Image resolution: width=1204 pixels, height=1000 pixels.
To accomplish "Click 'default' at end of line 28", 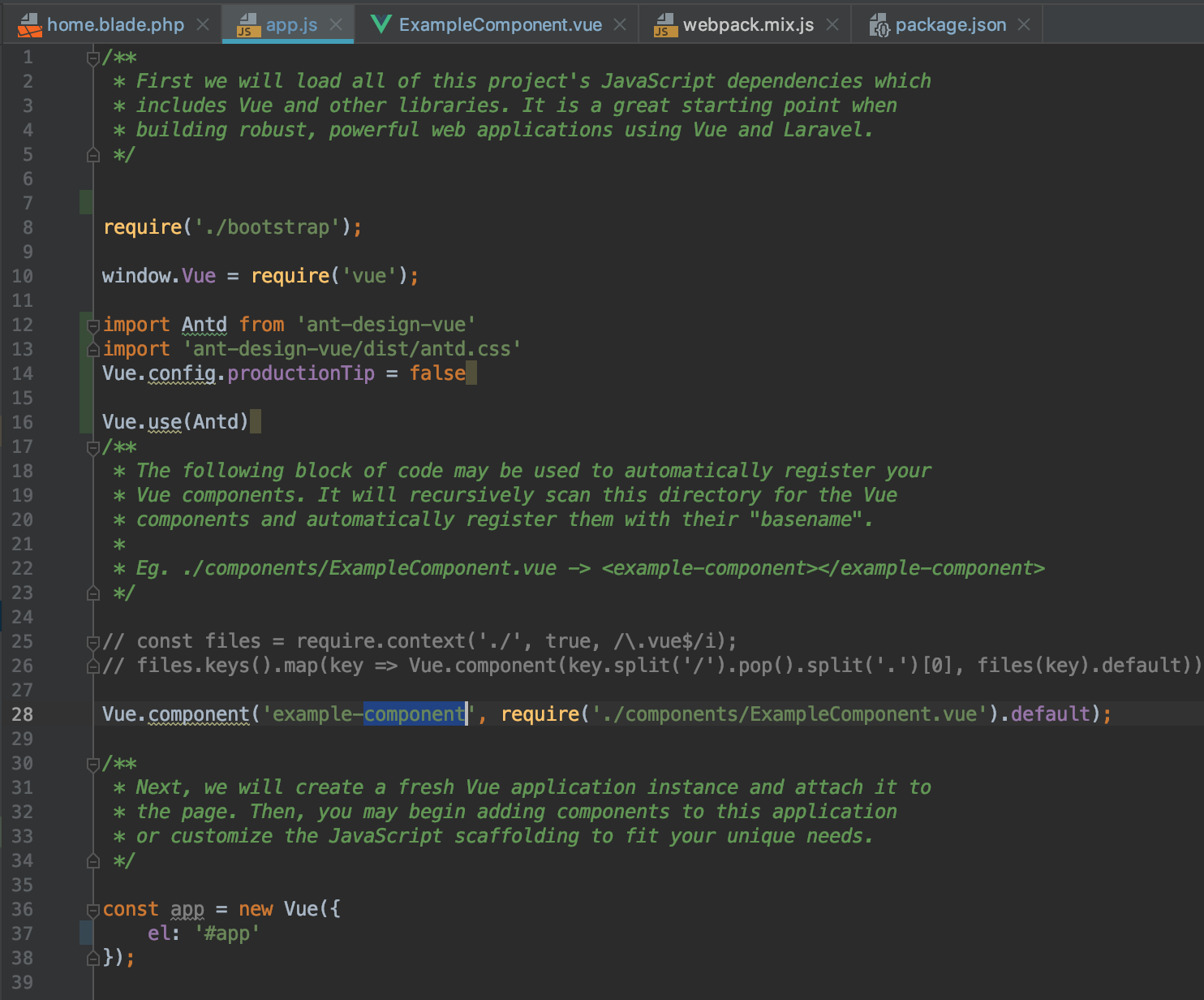I will (1051, 714).
